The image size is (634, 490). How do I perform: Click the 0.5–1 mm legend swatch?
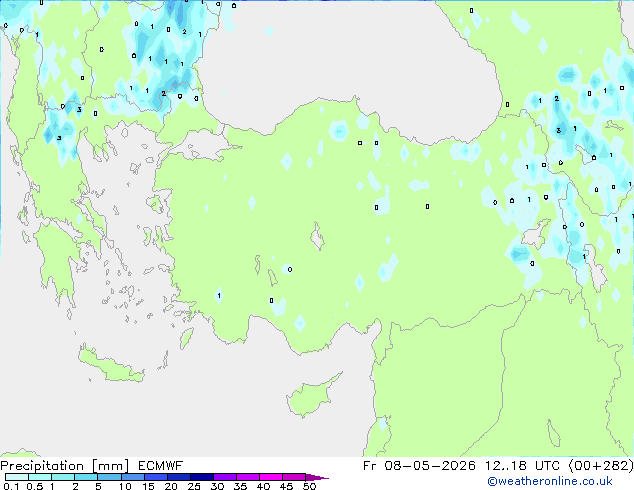40,477
